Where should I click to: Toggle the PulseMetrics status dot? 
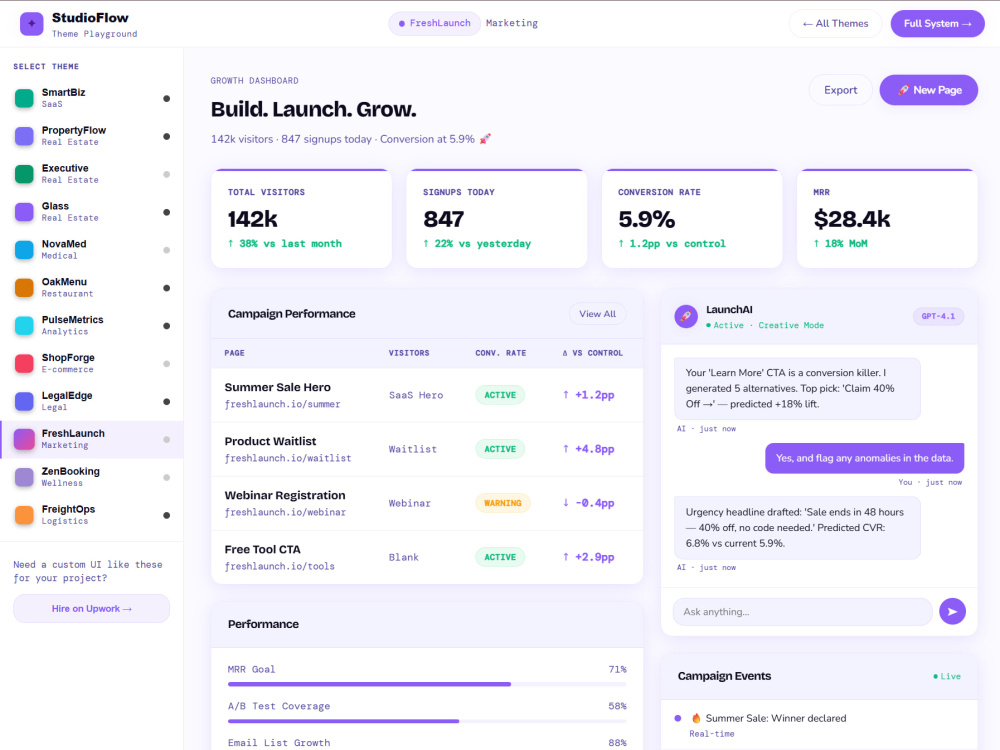pos(166,326)
